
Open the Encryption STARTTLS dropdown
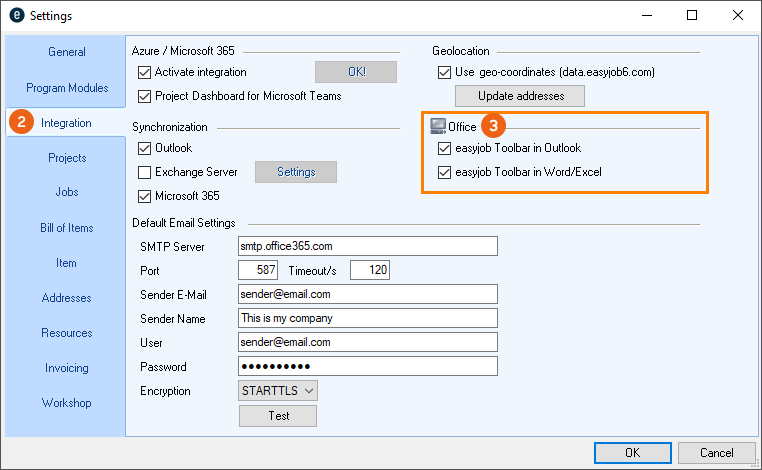click(278, 391)
